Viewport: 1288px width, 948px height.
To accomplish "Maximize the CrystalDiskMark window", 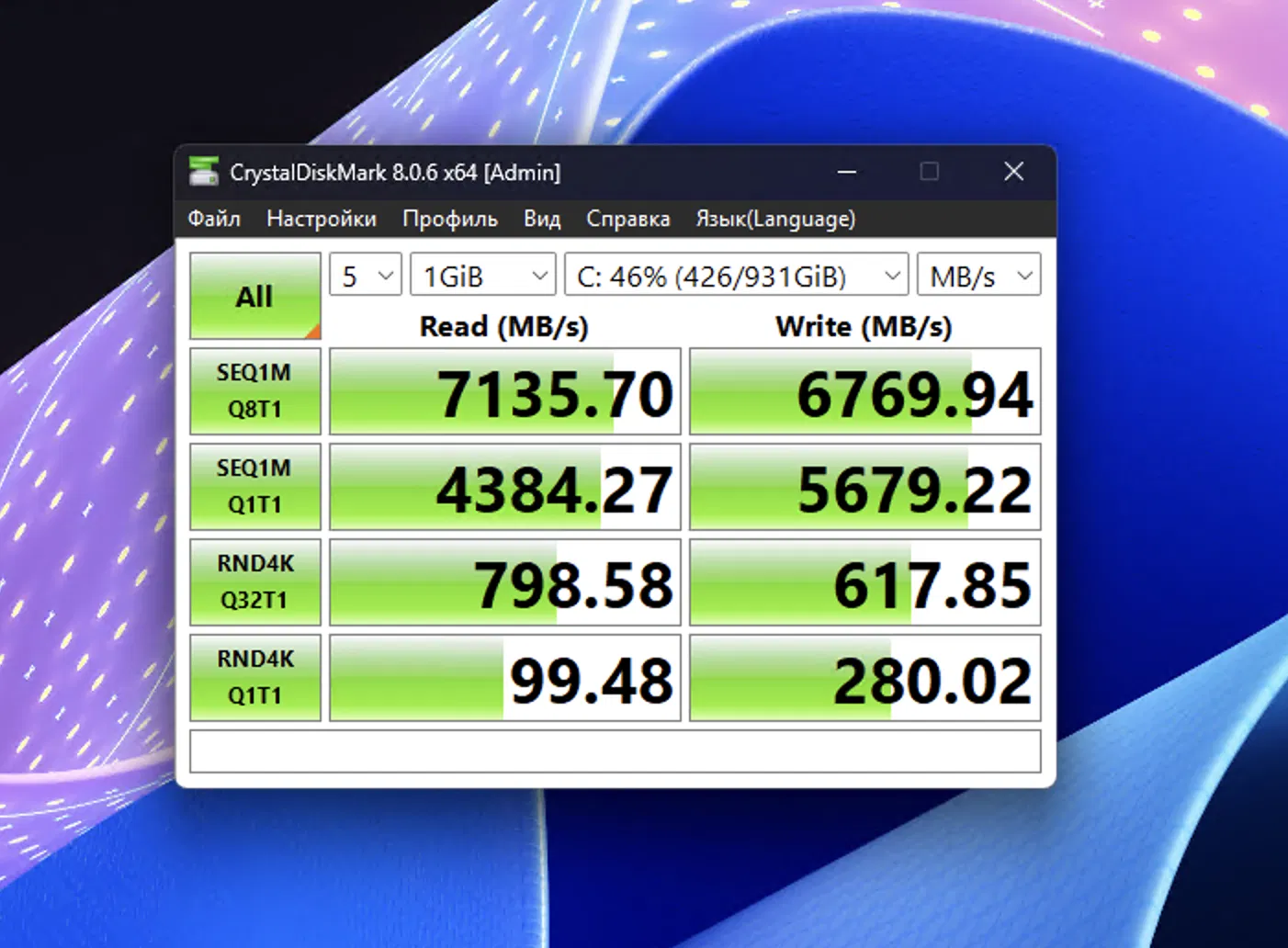I will pyautogui.click(x=930, y=172).
